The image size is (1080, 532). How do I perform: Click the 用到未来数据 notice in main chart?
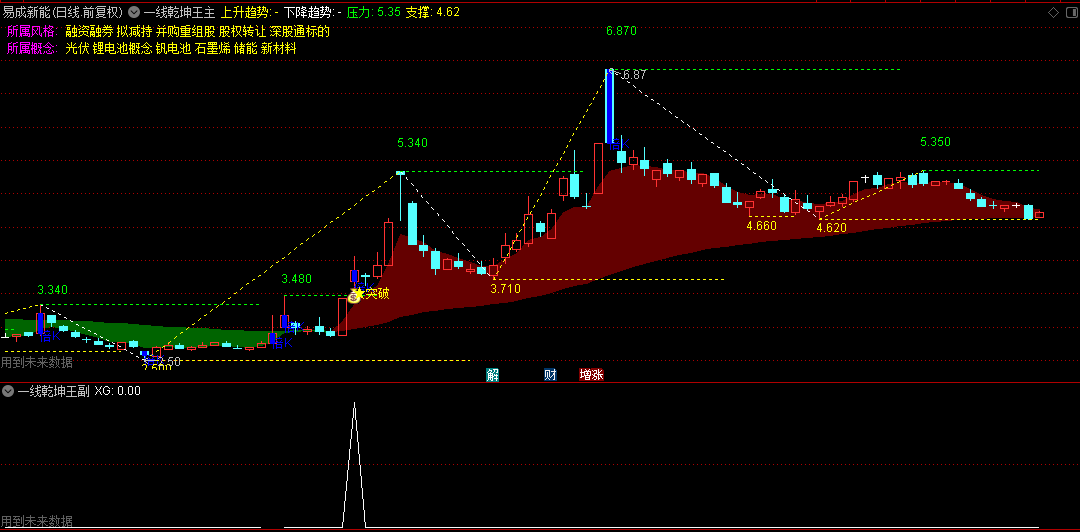click(x=37, y=362)
